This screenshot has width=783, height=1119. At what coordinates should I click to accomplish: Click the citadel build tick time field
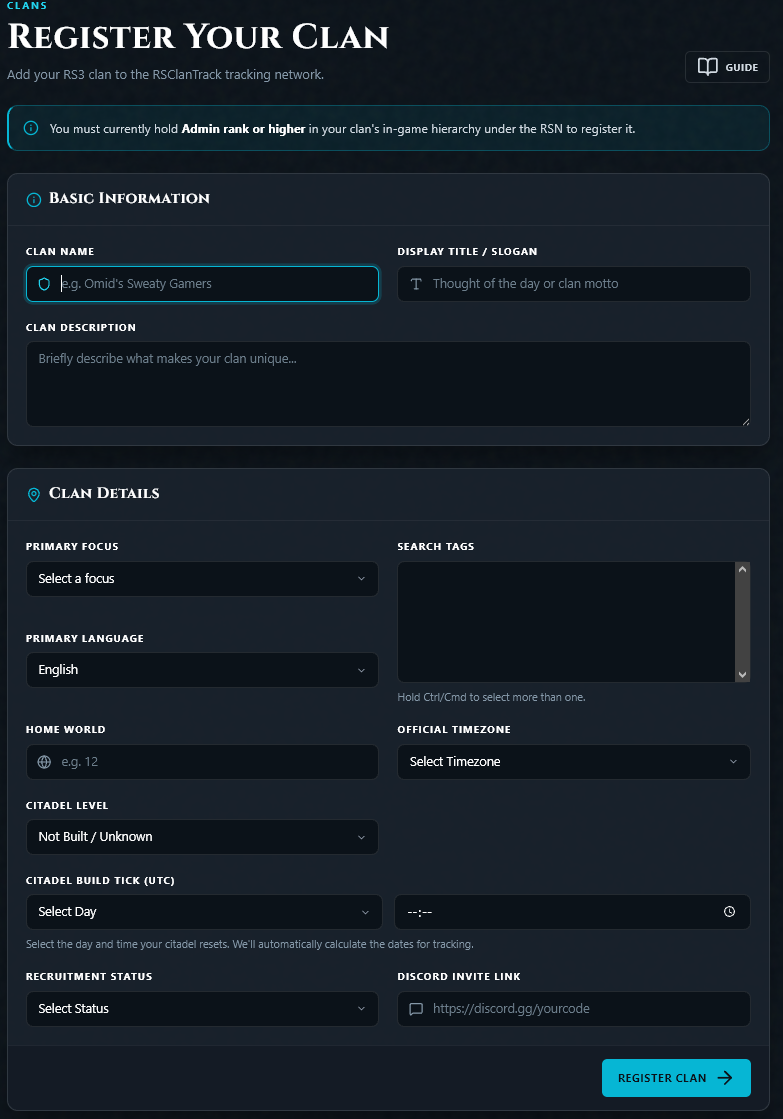572,912
